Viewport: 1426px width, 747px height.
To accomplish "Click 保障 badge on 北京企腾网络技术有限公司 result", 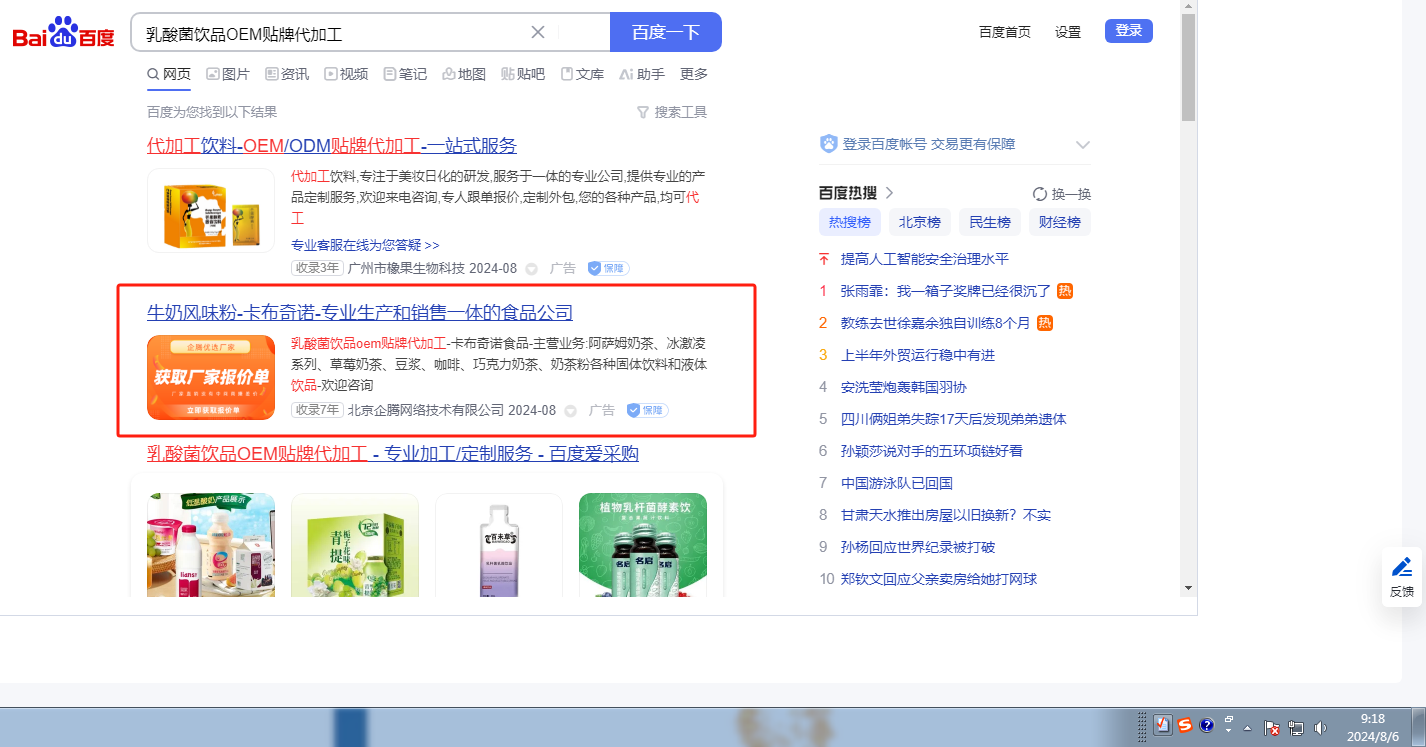I will click(x=647, y=410).
